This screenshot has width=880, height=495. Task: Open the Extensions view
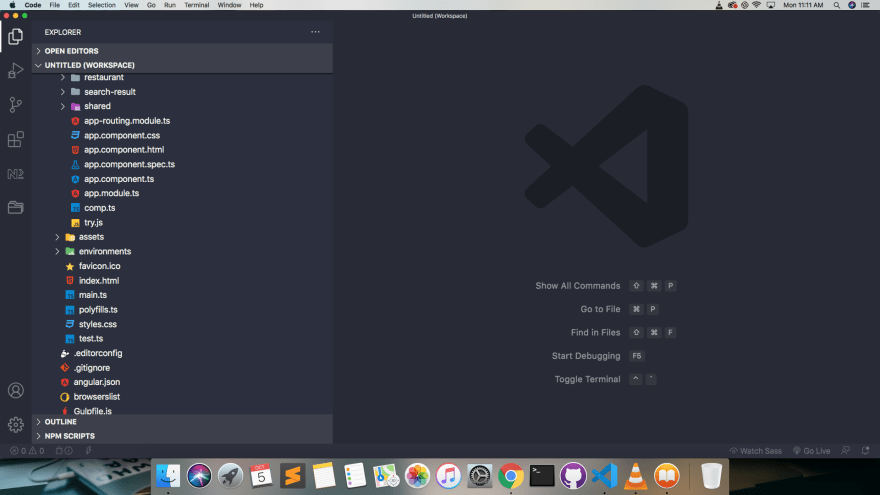(x=16, y=139)
